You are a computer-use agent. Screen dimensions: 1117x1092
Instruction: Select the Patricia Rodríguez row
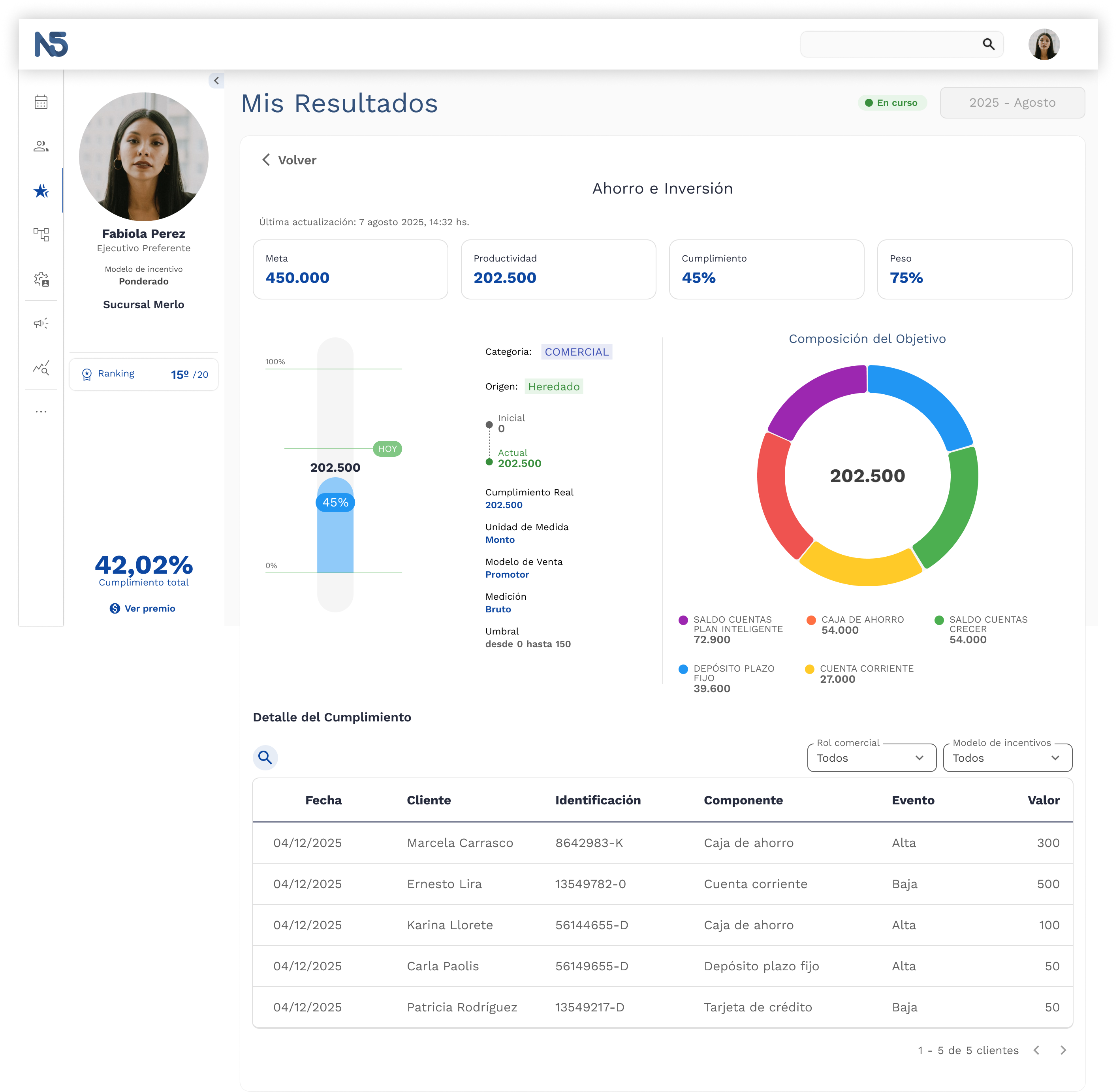coord(662,1007)
